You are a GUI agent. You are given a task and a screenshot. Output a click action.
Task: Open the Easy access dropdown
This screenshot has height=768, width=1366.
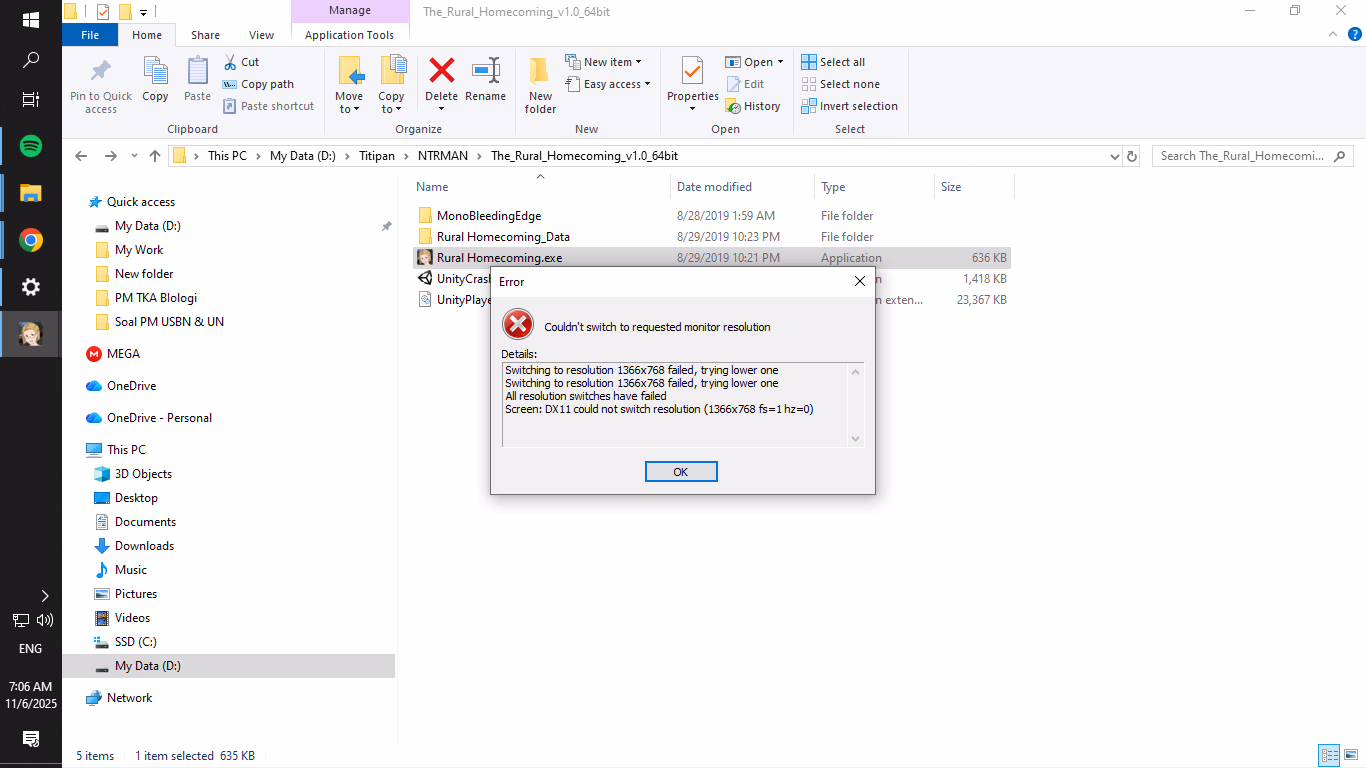coord(608,84)
